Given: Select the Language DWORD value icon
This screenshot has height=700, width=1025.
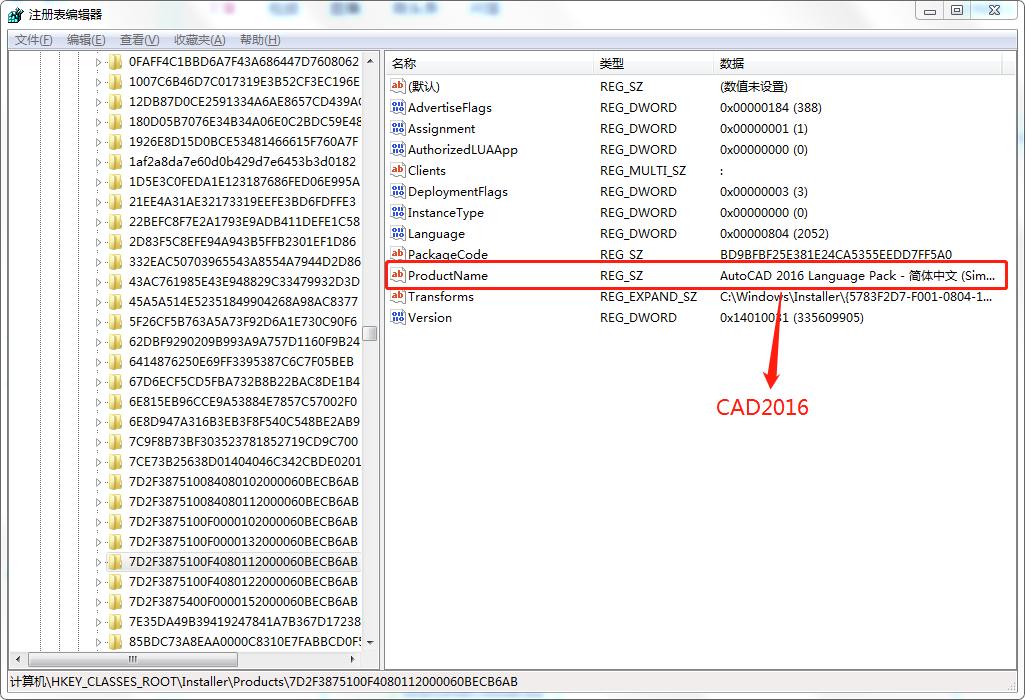Looking at the screenshot, I should click(x=398, y=233).
